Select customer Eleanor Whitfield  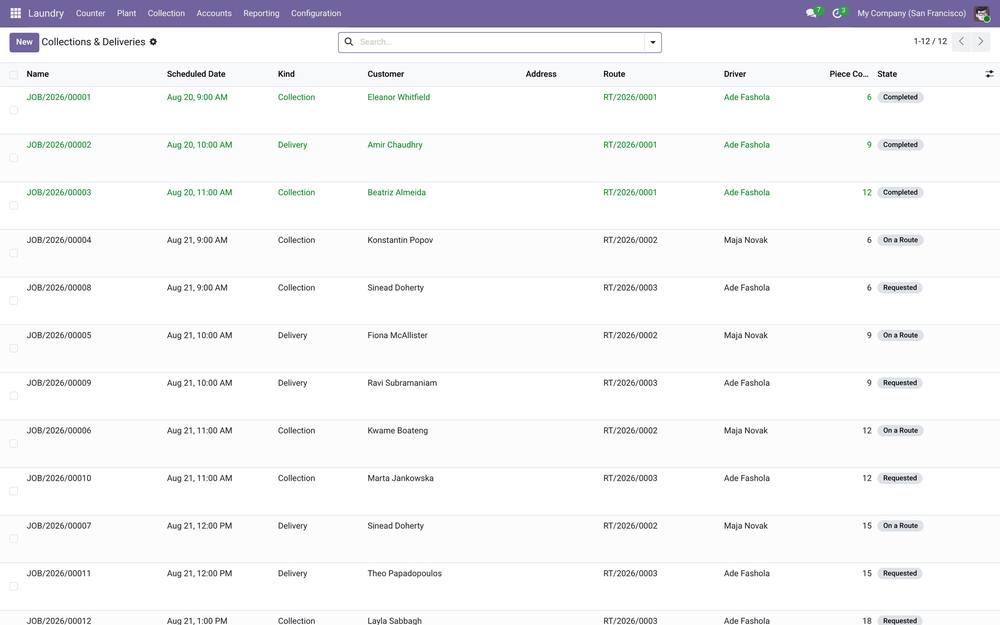point(399,97)
